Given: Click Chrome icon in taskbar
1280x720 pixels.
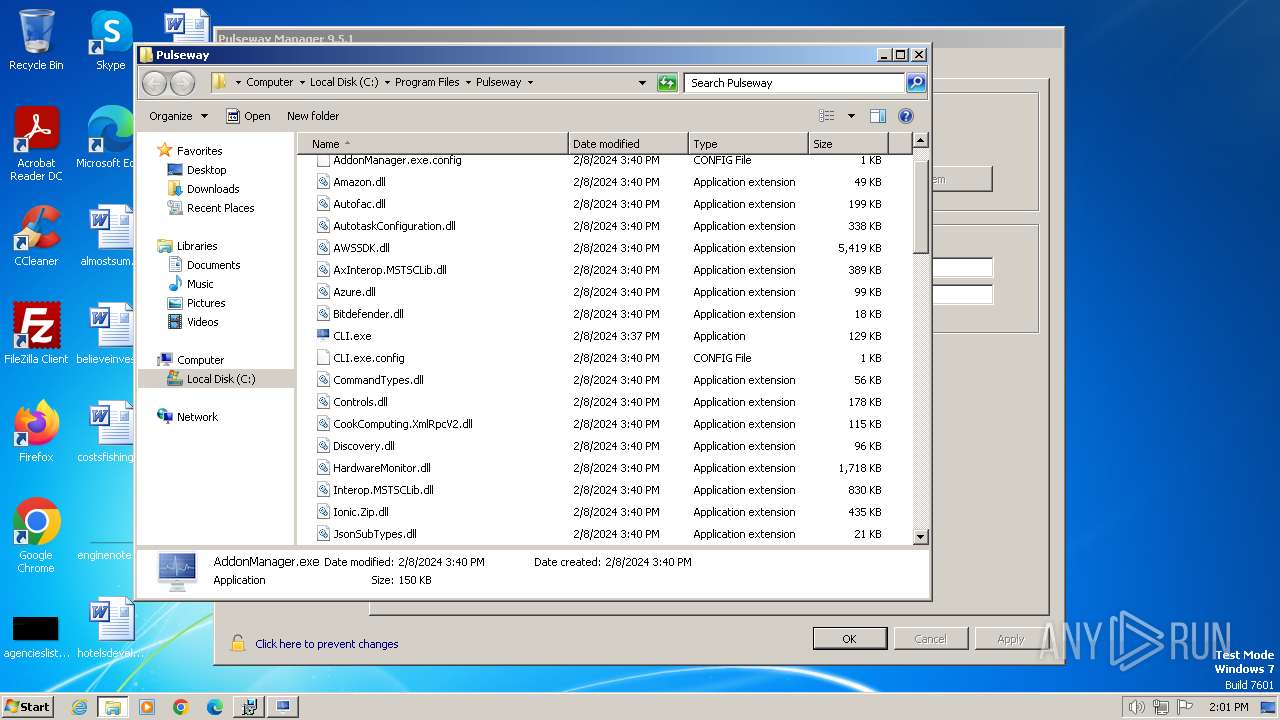Looking at the screenshot, I should [x=181, y=707].
